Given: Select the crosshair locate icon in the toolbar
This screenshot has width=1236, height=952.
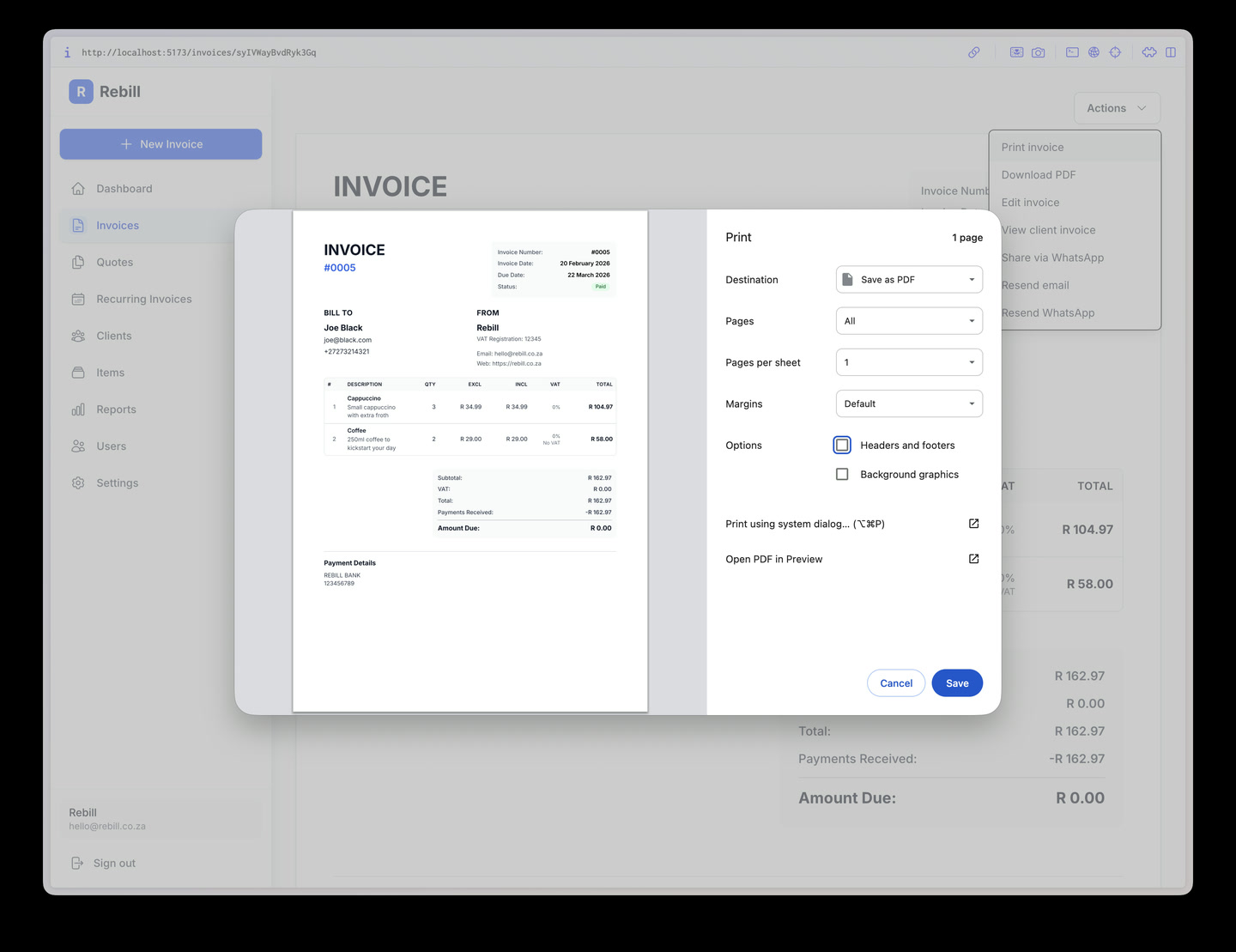Looking at the screenshot, I should [x=1115, y=52].
